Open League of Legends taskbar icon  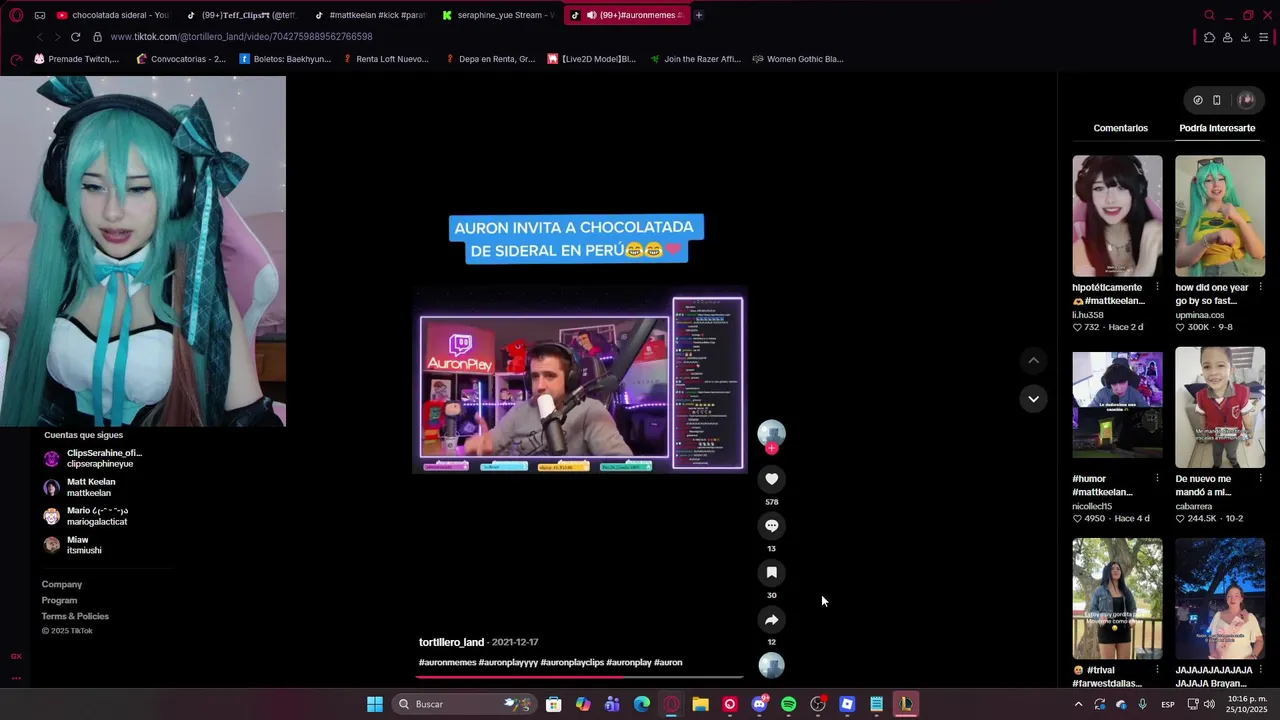905,704
